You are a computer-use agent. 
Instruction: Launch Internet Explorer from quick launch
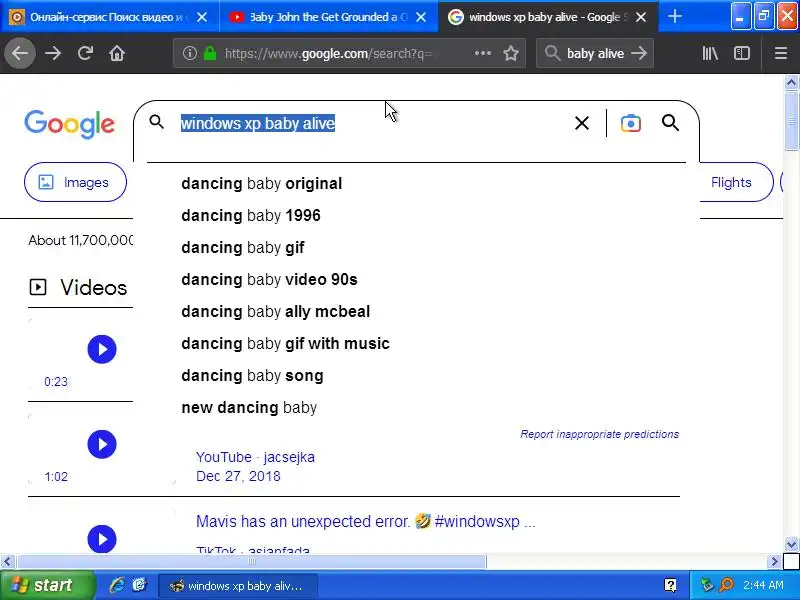pos(117,585)
